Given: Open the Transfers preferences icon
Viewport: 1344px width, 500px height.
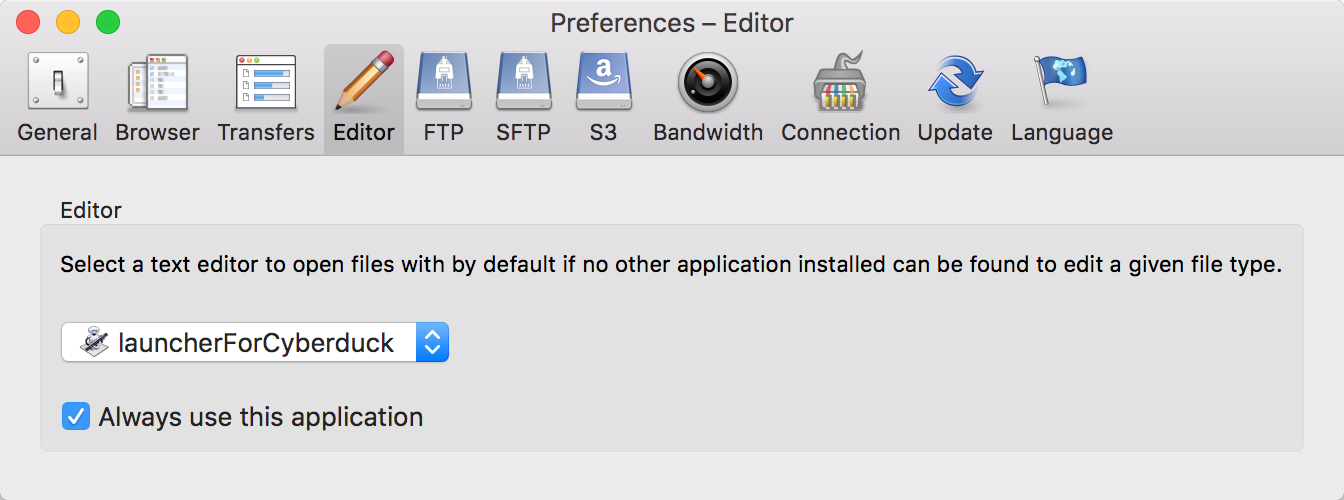Looking at the screenshot, I should [x=266, y=82].
